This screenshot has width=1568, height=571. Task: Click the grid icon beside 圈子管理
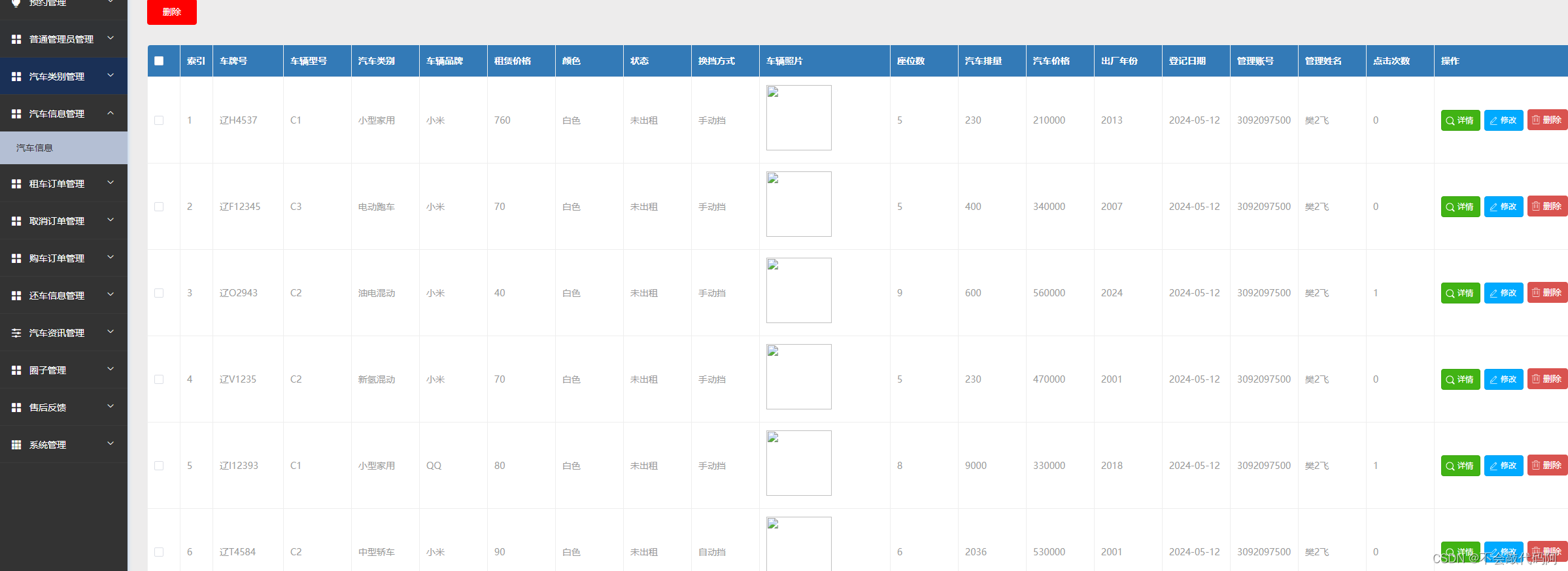16,370
